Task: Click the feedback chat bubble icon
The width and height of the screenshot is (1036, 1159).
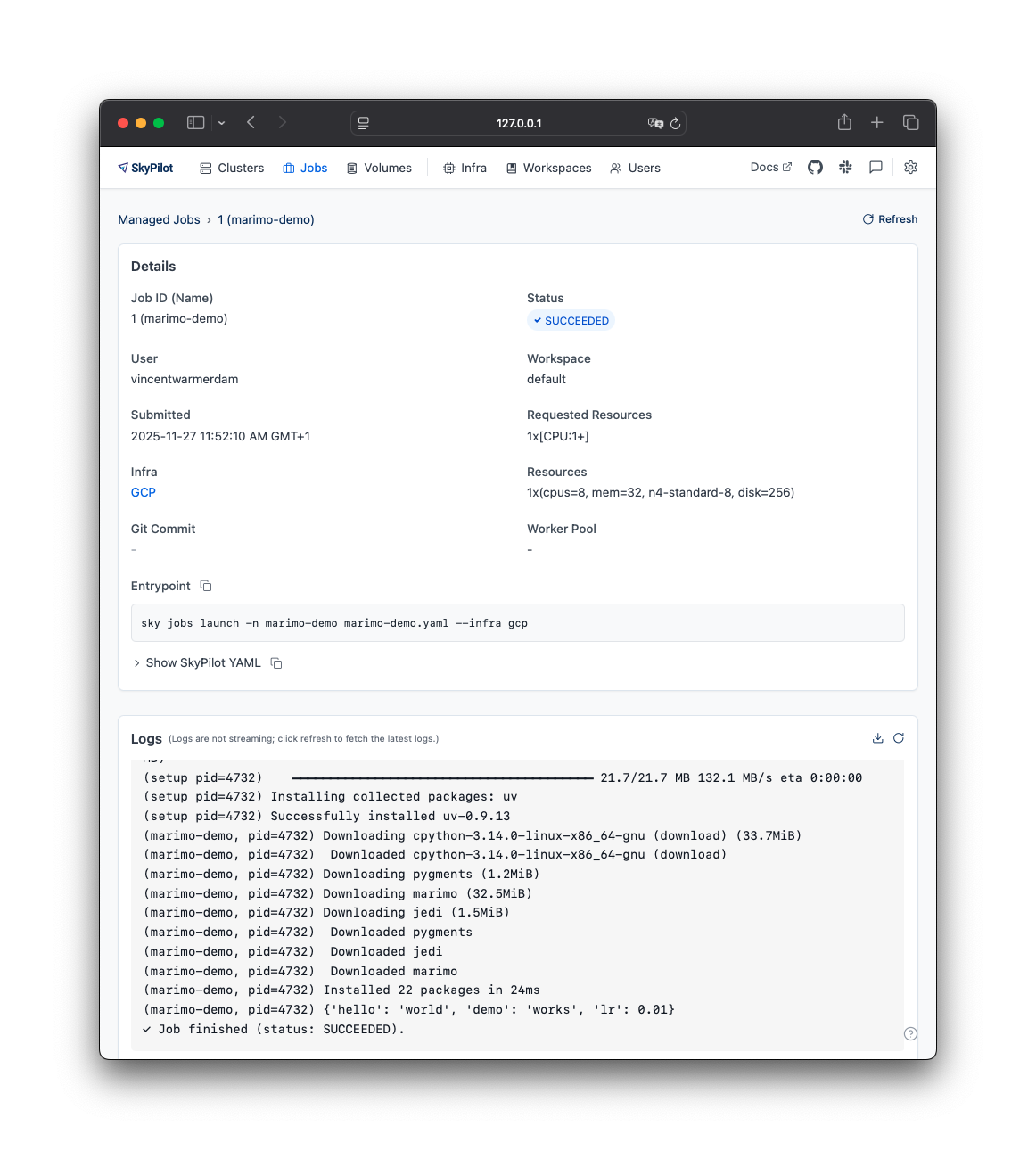Action: click(x=876, y=168)
